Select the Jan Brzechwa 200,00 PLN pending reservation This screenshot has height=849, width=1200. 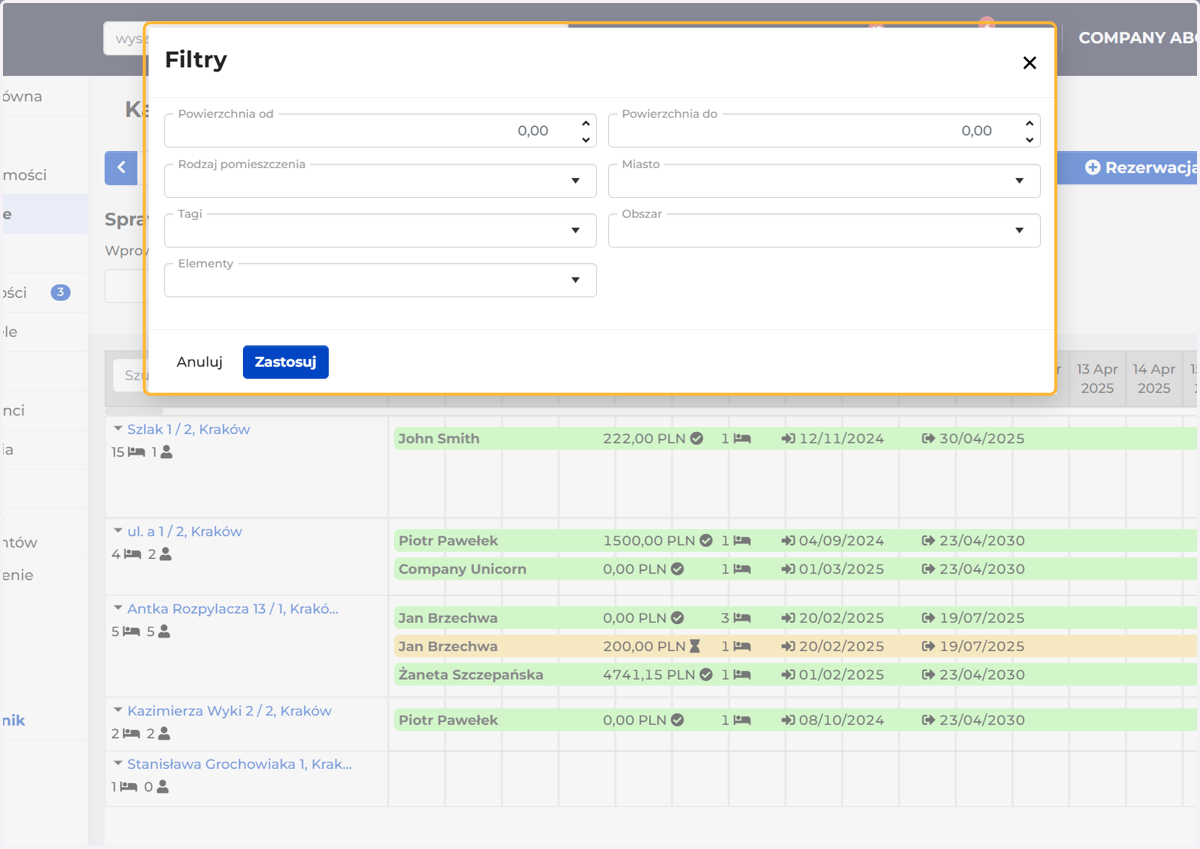coord(795,646)
